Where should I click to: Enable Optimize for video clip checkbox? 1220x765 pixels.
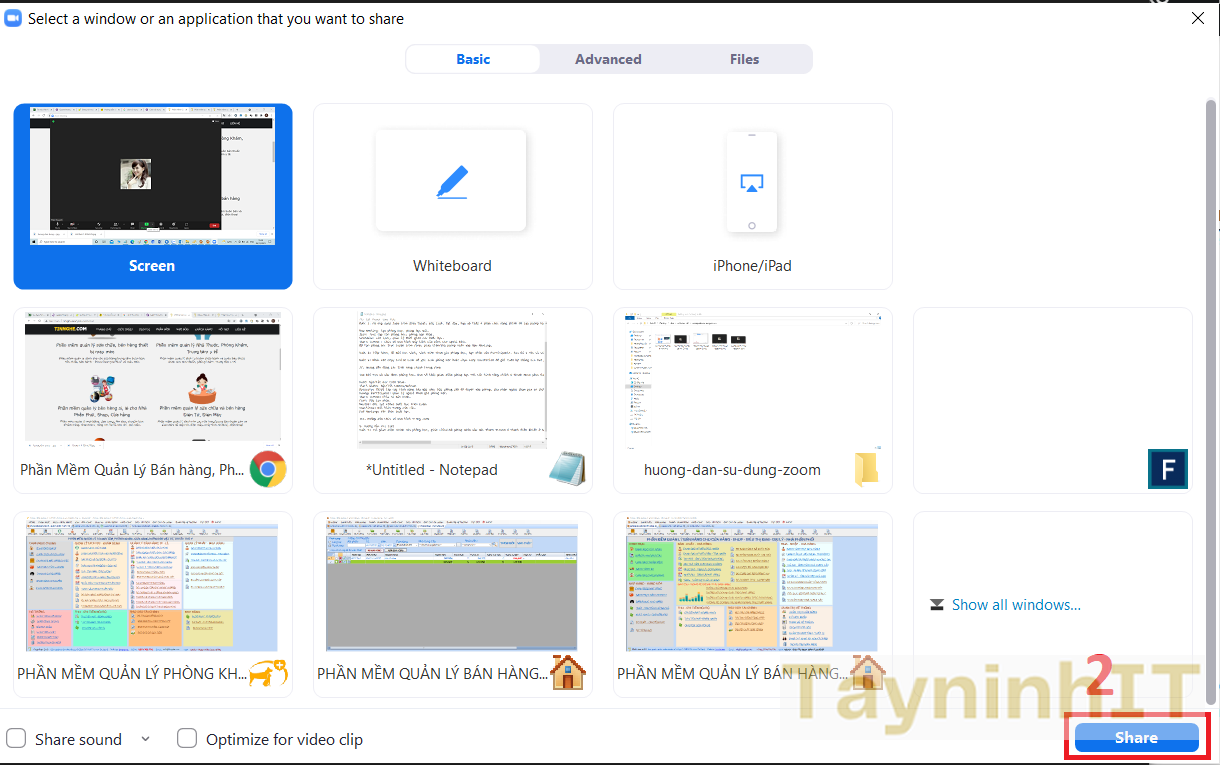coord(187,739)
